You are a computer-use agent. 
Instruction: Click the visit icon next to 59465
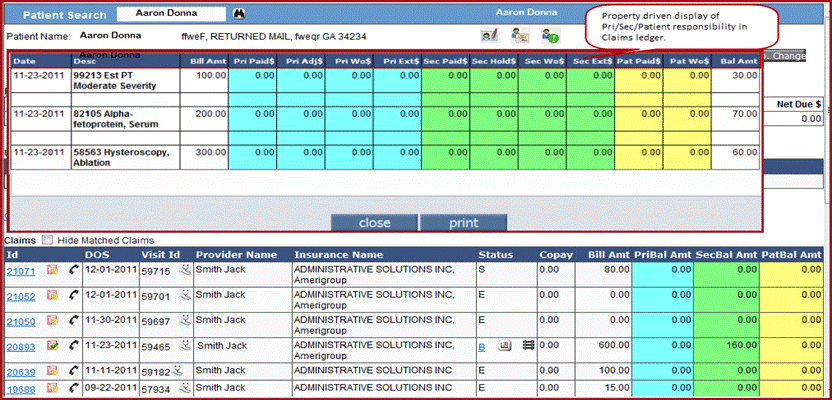pos(185,345)
